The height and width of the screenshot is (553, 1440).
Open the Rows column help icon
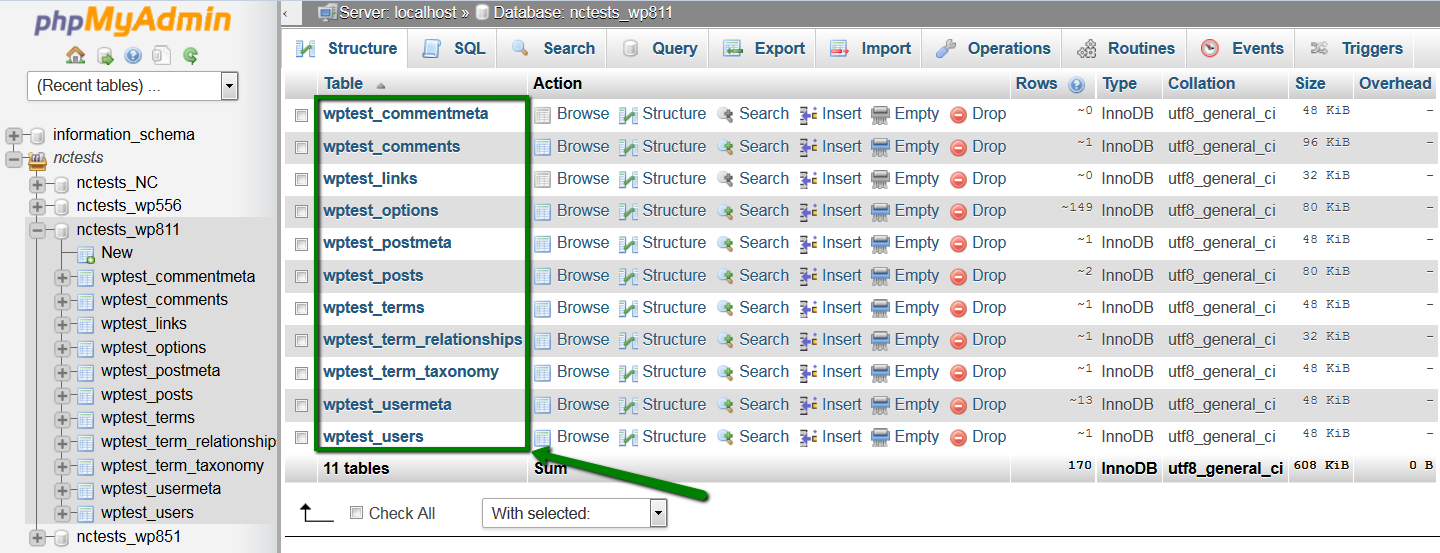coord(1076,85)
